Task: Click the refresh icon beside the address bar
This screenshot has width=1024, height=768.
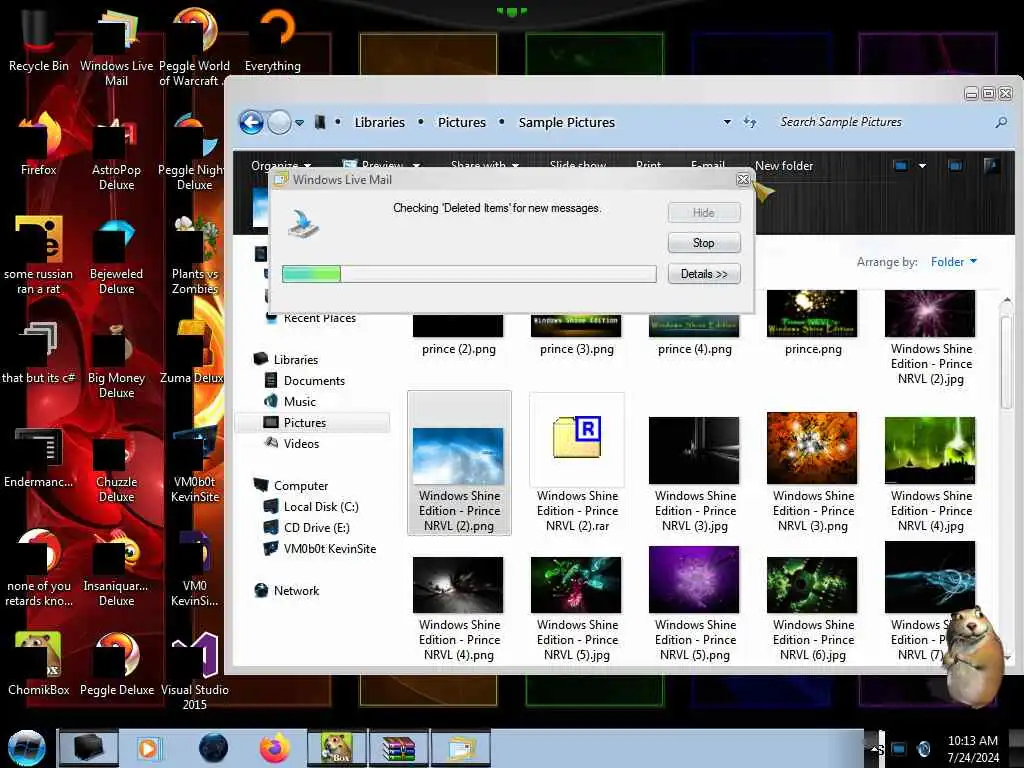Action: (750, 122)
